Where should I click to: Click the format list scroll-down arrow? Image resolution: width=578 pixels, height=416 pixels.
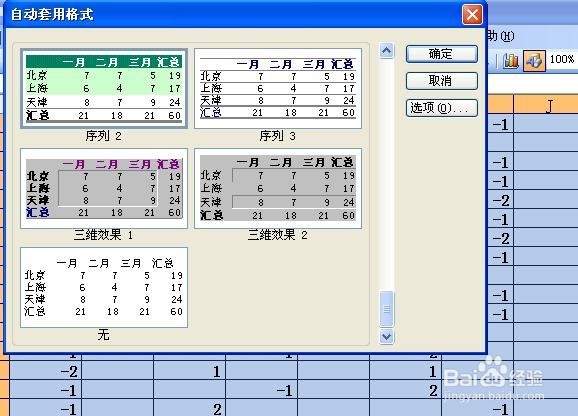click(386, 336)
